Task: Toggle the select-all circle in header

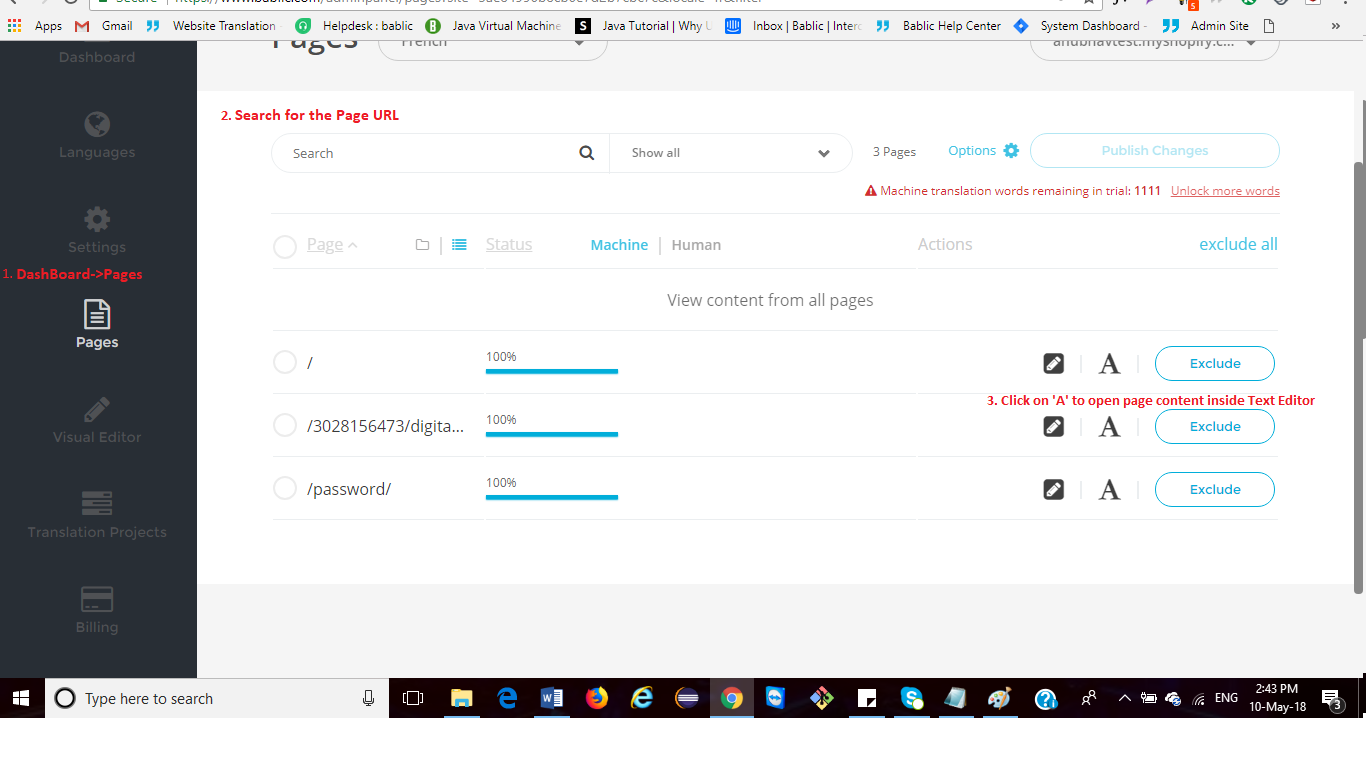Action: 285,246
